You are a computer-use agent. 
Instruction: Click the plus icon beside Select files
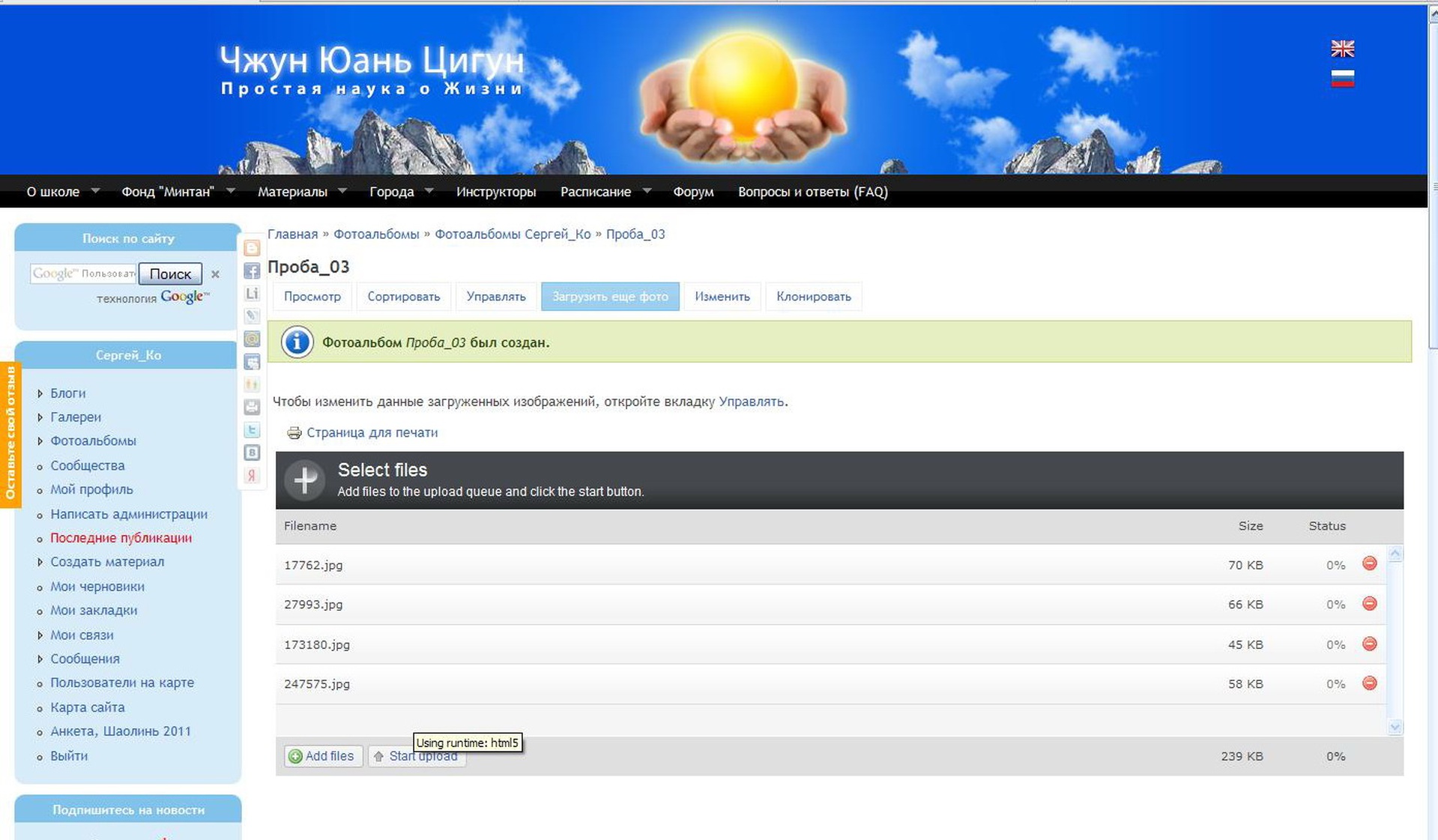pyautogui.click(x=305, y=480)
